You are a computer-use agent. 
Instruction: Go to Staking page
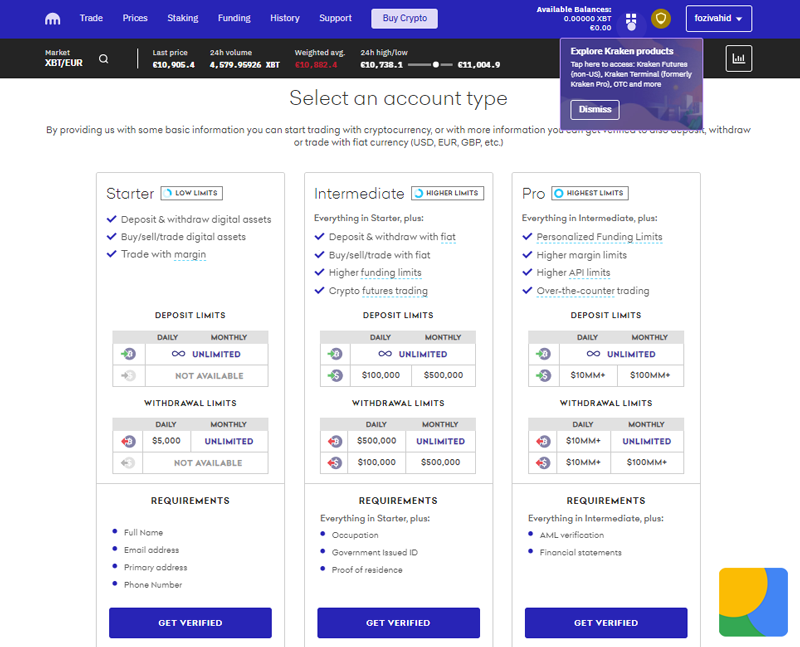(x=183, y=18)
